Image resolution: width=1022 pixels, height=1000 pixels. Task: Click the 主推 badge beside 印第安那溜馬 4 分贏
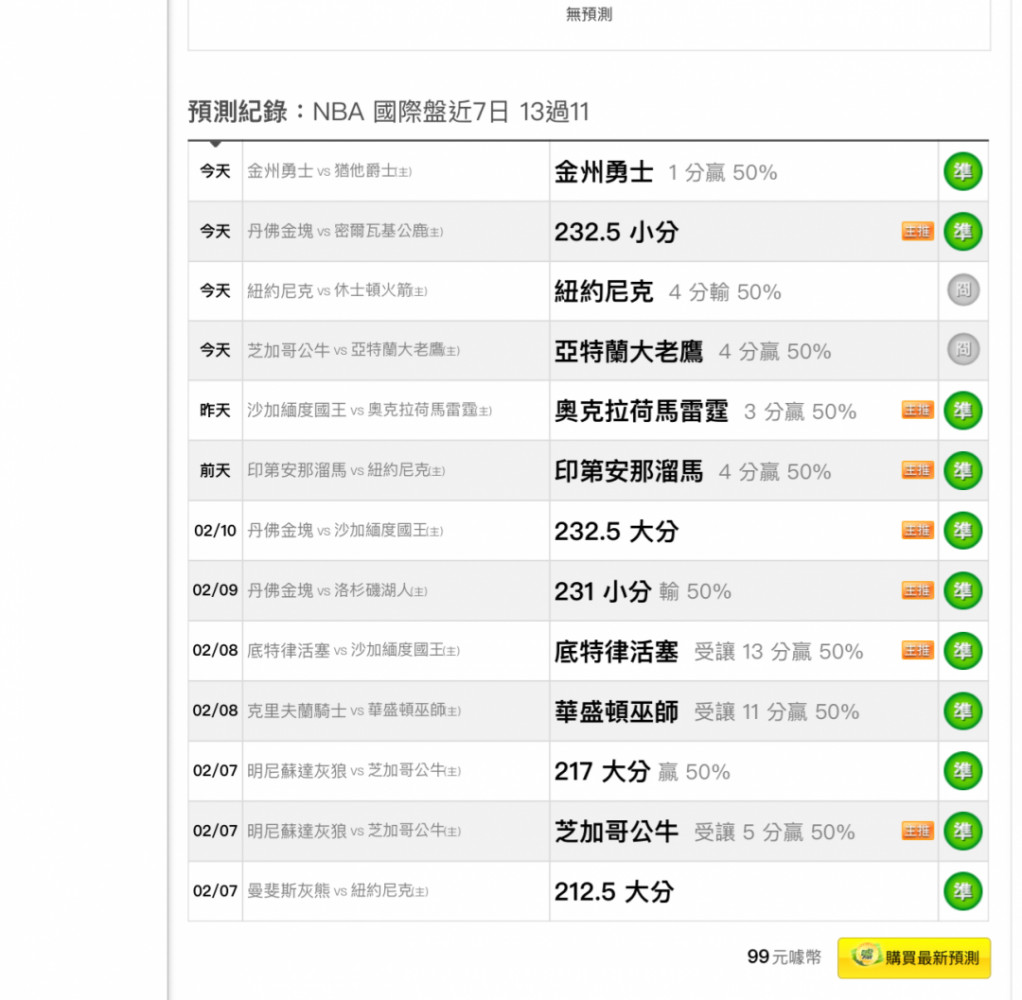[x=918, y=470]
